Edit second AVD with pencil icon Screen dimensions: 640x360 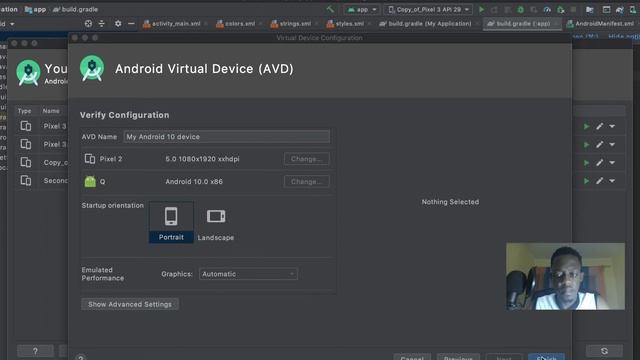pyautogui.click(x=600, y=144)
